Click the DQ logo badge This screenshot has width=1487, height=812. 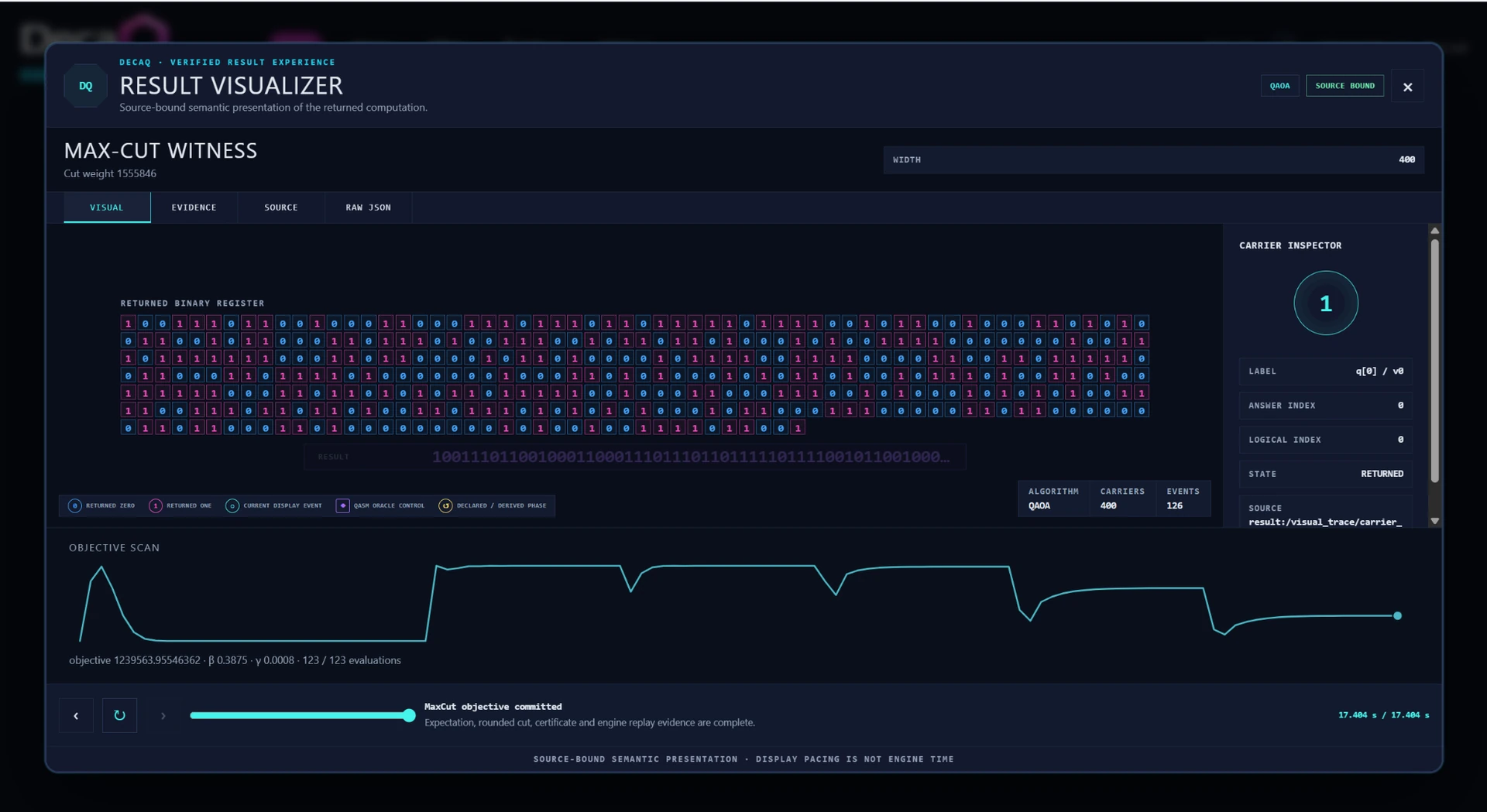pyautogui.click(x=85, y=86)
